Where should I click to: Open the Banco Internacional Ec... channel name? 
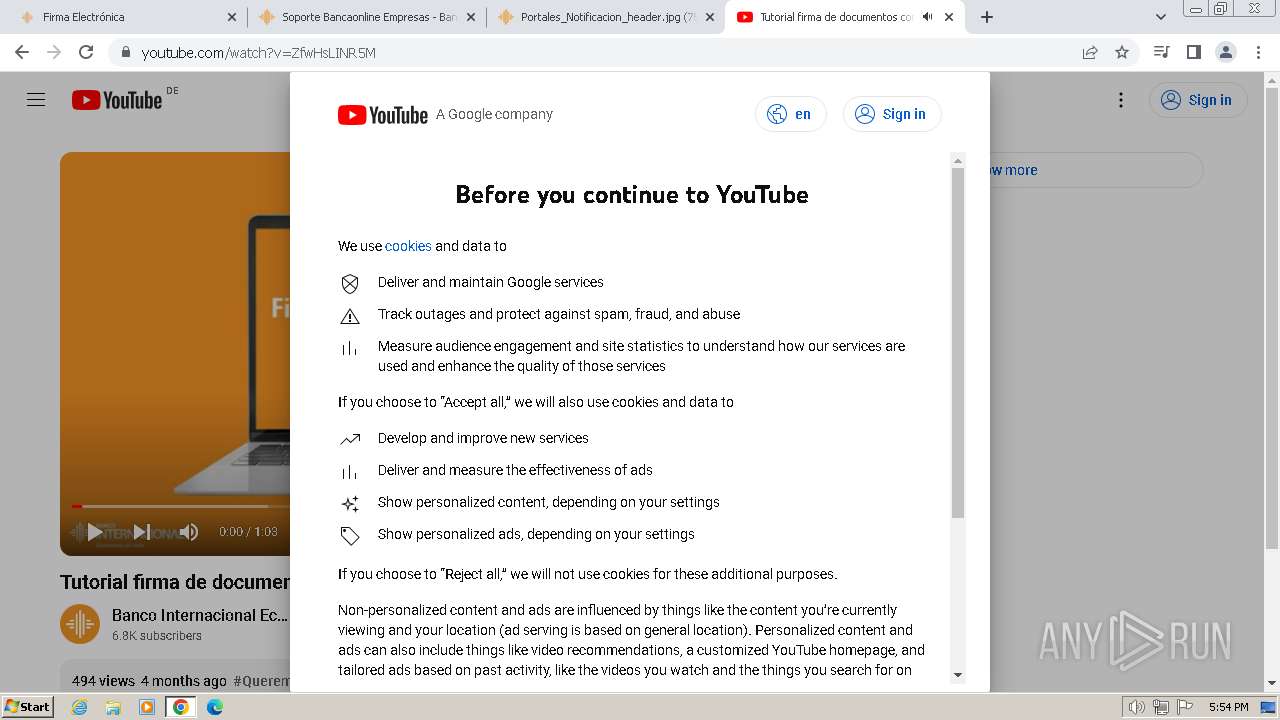200,615
